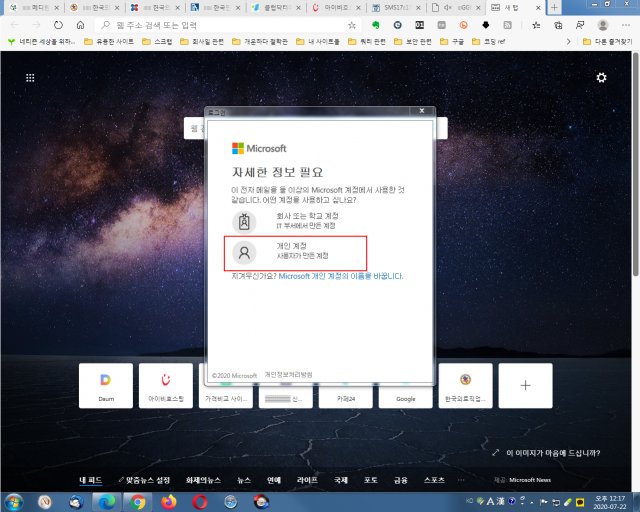Go back using the browser back arrow
This screenshot has width=640, height=512.
coord(14,25)
